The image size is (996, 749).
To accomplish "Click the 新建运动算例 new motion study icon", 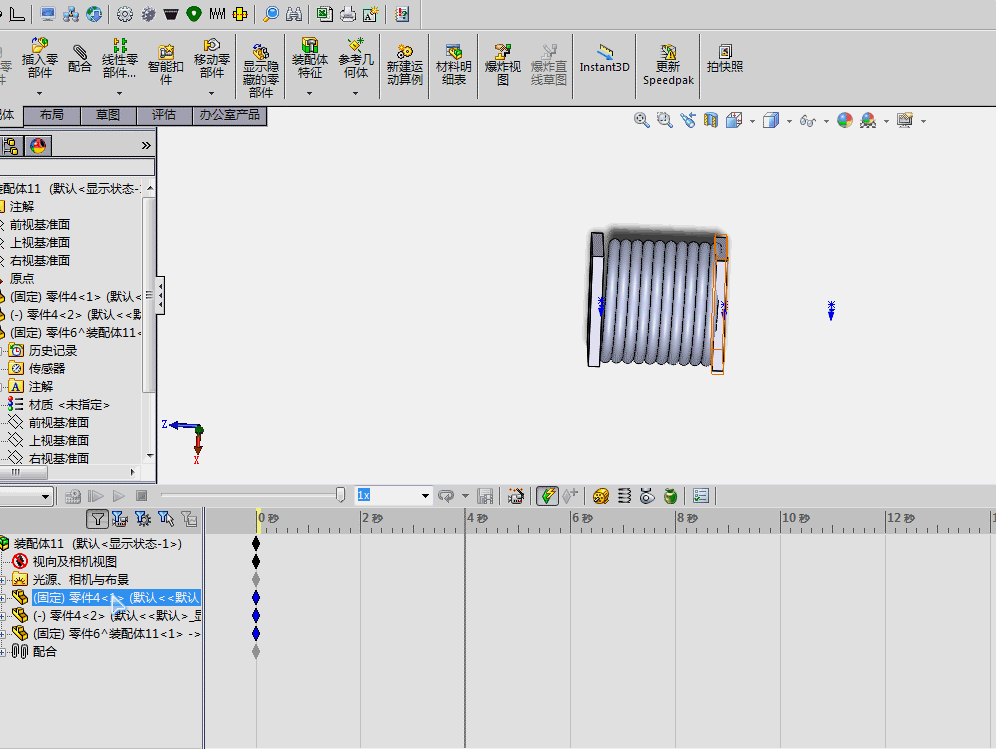I will click(405, 65).
